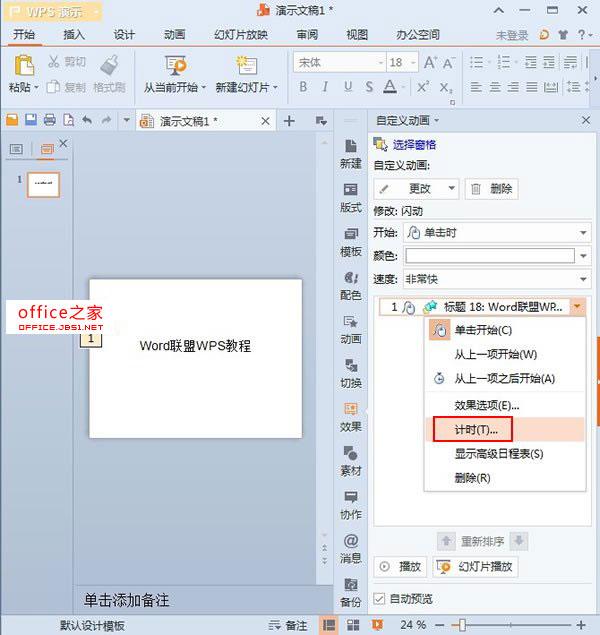Open the 协作 collaboration sidebar panel
Screen dimensions: 600x635
pos(351,505)
